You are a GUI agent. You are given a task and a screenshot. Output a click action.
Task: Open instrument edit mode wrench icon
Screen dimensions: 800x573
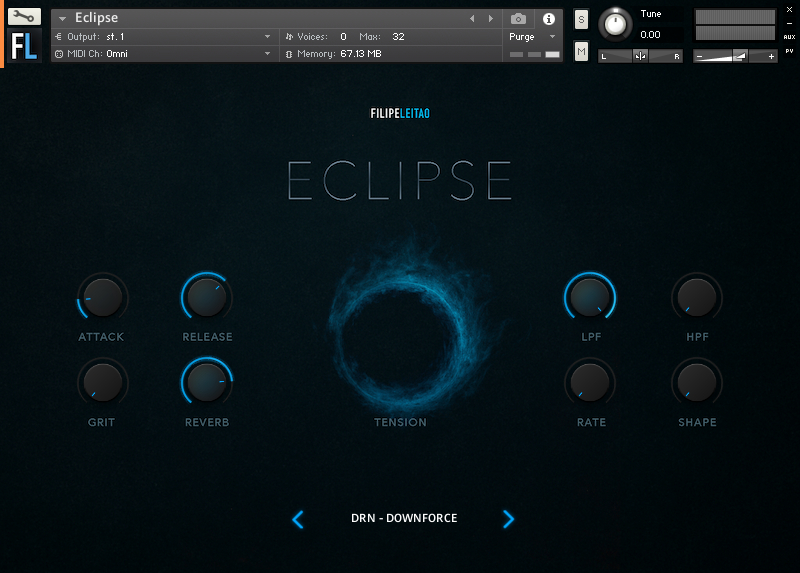coord(24,16)
